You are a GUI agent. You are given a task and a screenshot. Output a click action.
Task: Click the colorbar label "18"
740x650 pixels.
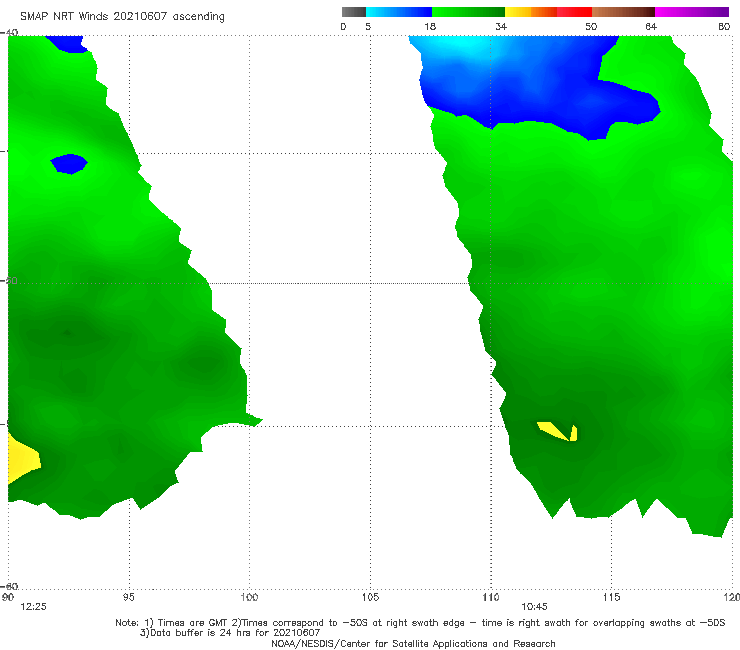click(x=430, y=26)
